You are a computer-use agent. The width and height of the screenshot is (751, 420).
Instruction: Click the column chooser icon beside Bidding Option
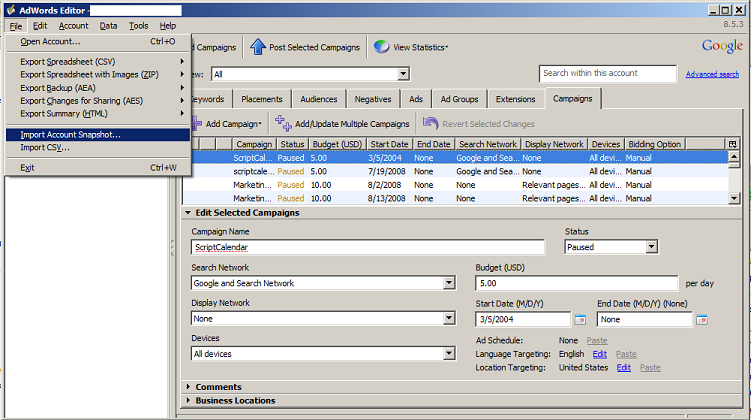[x=732, y=144]
